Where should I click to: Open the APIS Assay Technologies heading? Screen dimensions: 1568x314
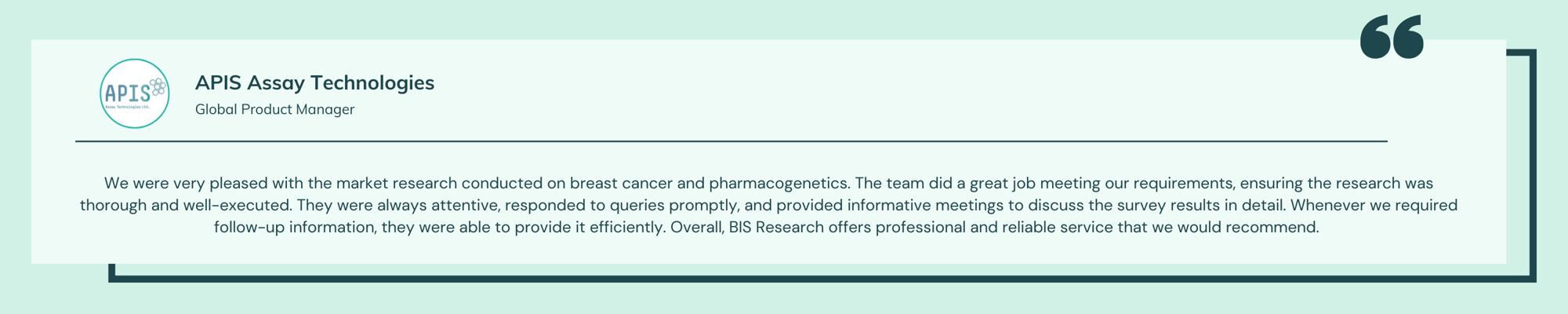tap(314, 82)
